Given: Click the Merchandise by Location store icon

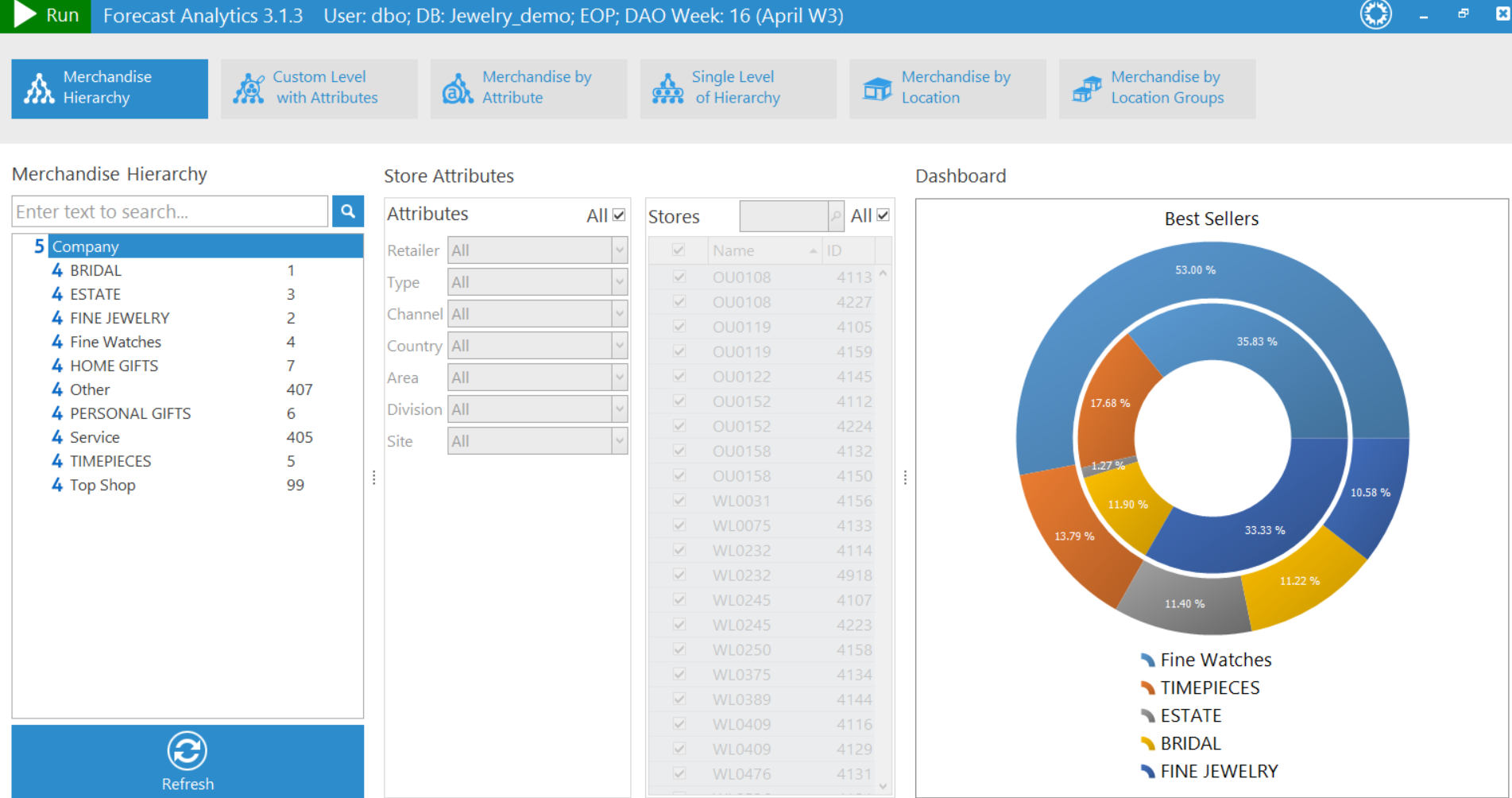Looking at the screenshot, I should tap(877, 88).
